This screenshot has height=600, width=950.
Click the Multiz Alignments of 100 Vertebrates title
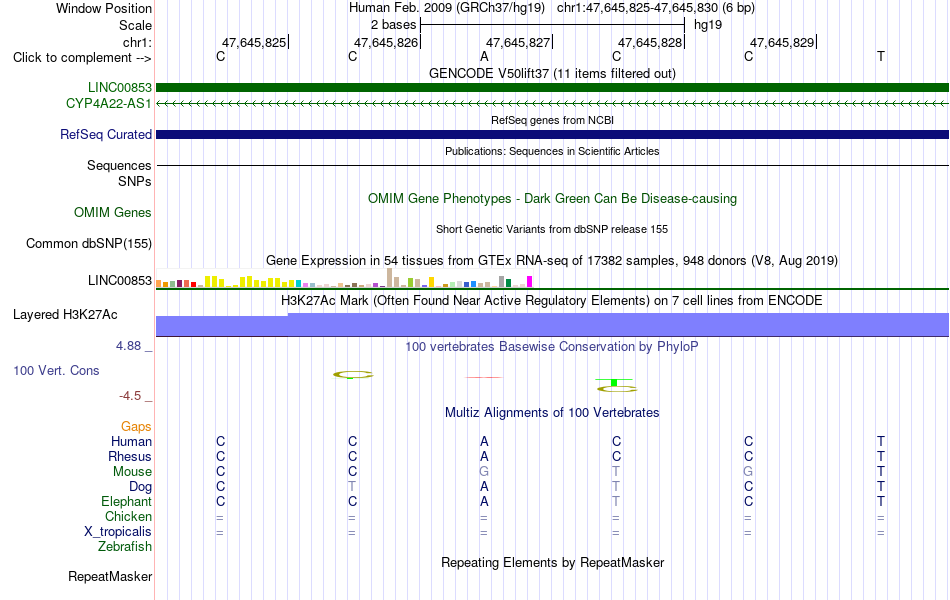(552, 413)
